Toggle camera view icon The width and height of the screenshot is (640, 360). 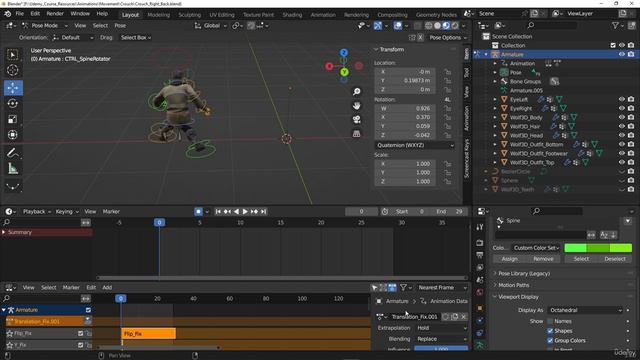[x=357, y=120]
